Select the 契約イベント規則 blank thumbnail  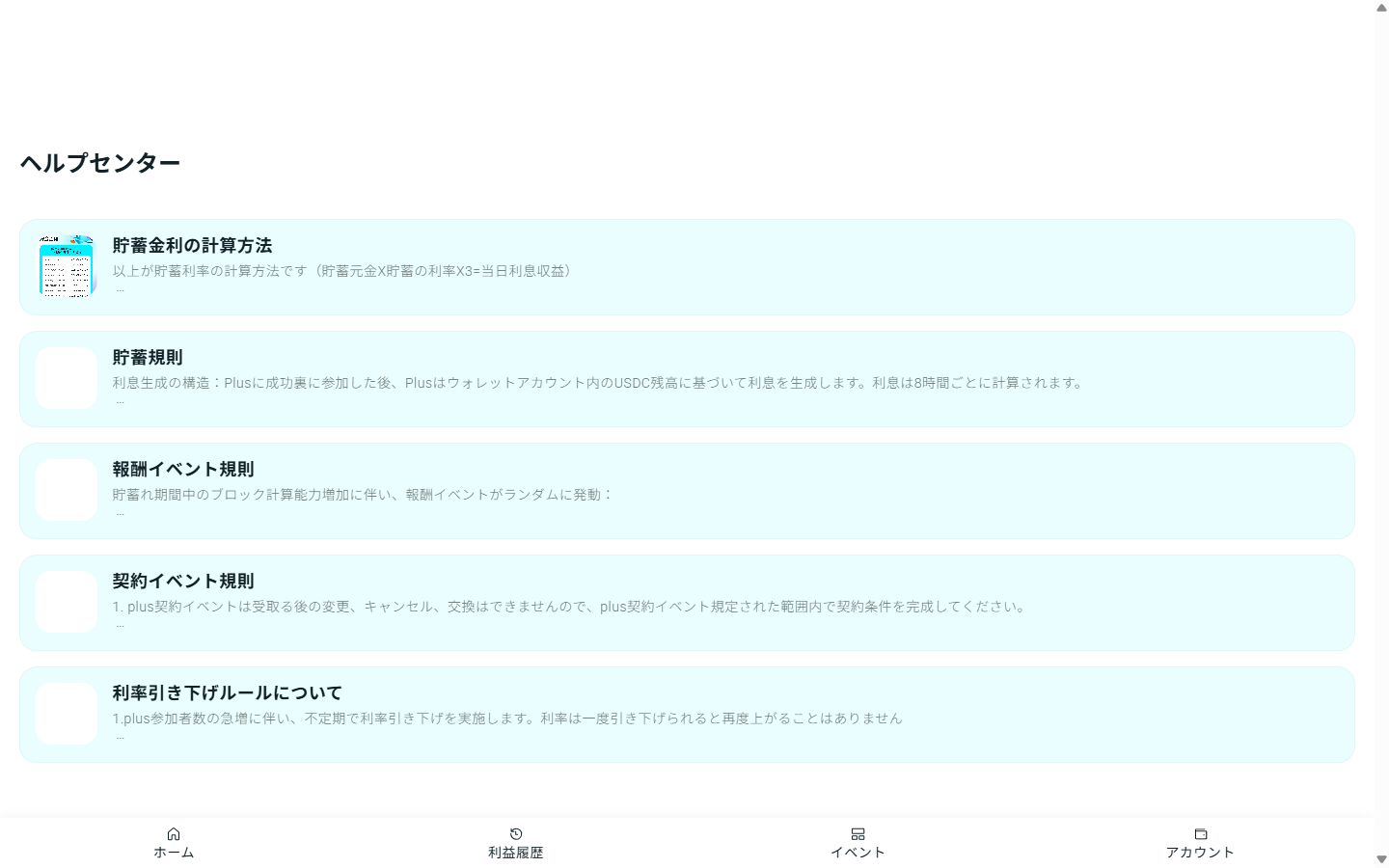[67, 602]
